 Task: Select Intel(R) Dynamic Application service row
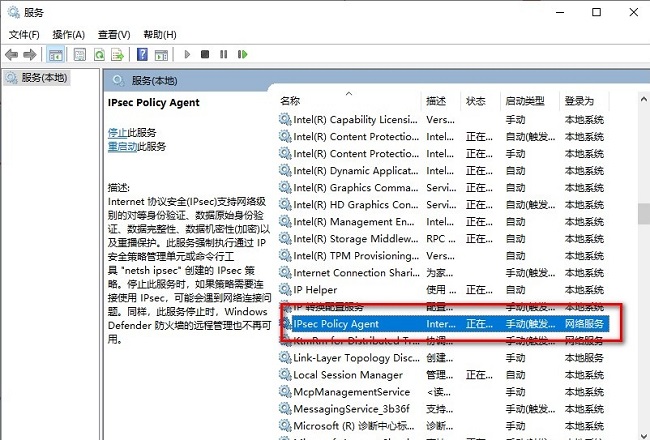click(x=443, y=170)
